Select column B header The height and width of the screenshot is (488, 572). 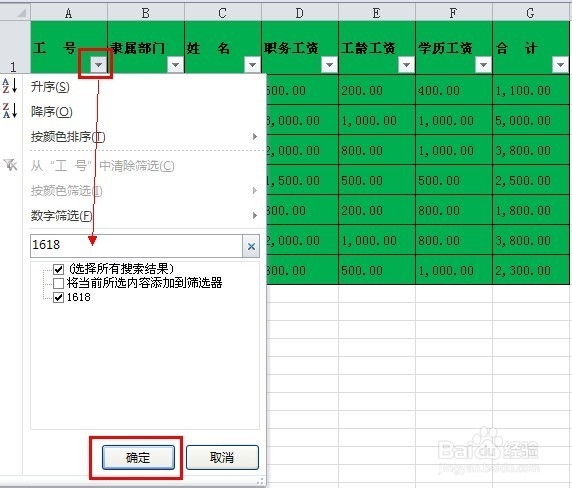point(146,13)
